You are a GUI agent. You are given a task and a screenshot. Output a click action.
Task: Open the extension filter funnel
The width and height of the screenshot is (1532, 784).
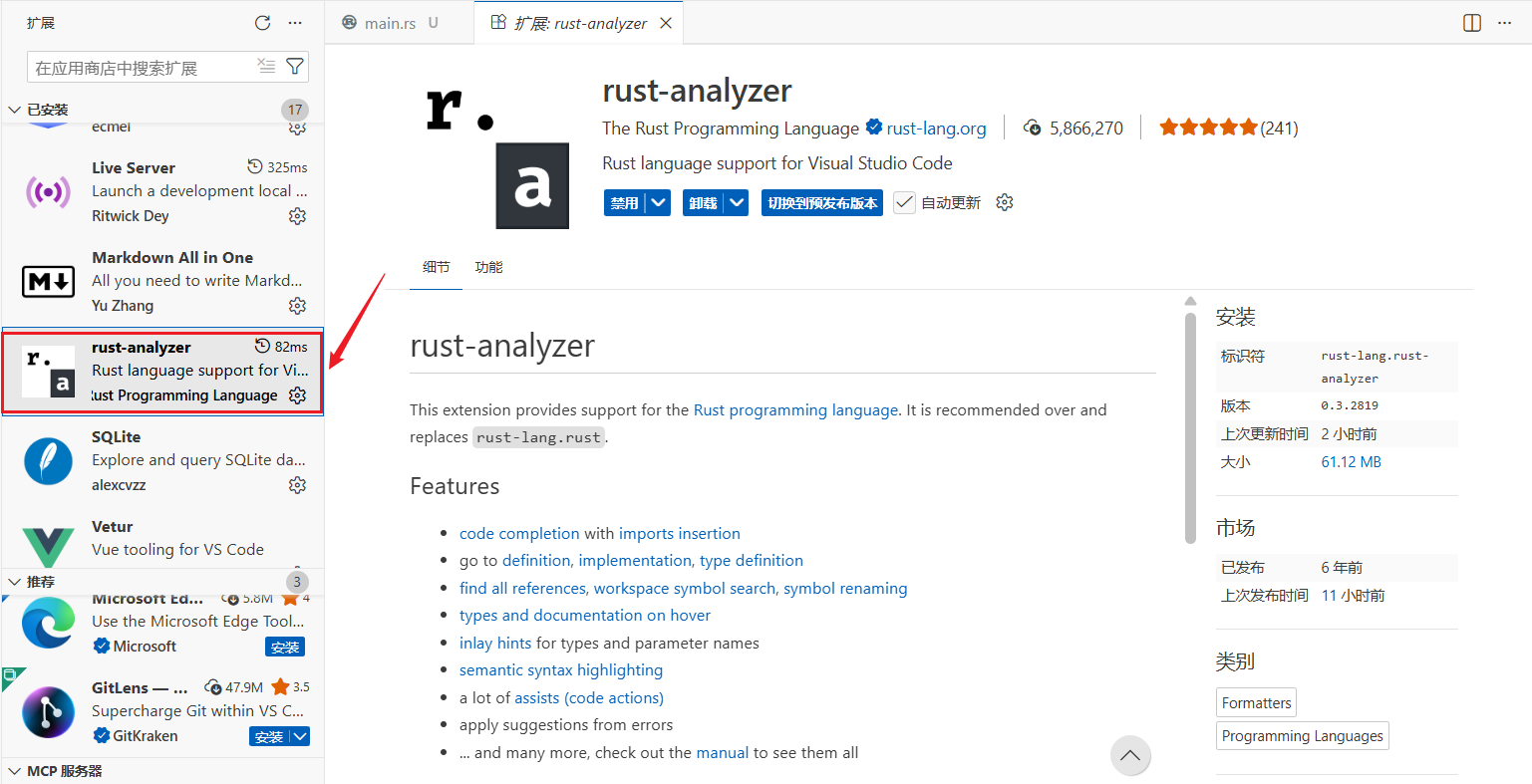coord(295,66)
